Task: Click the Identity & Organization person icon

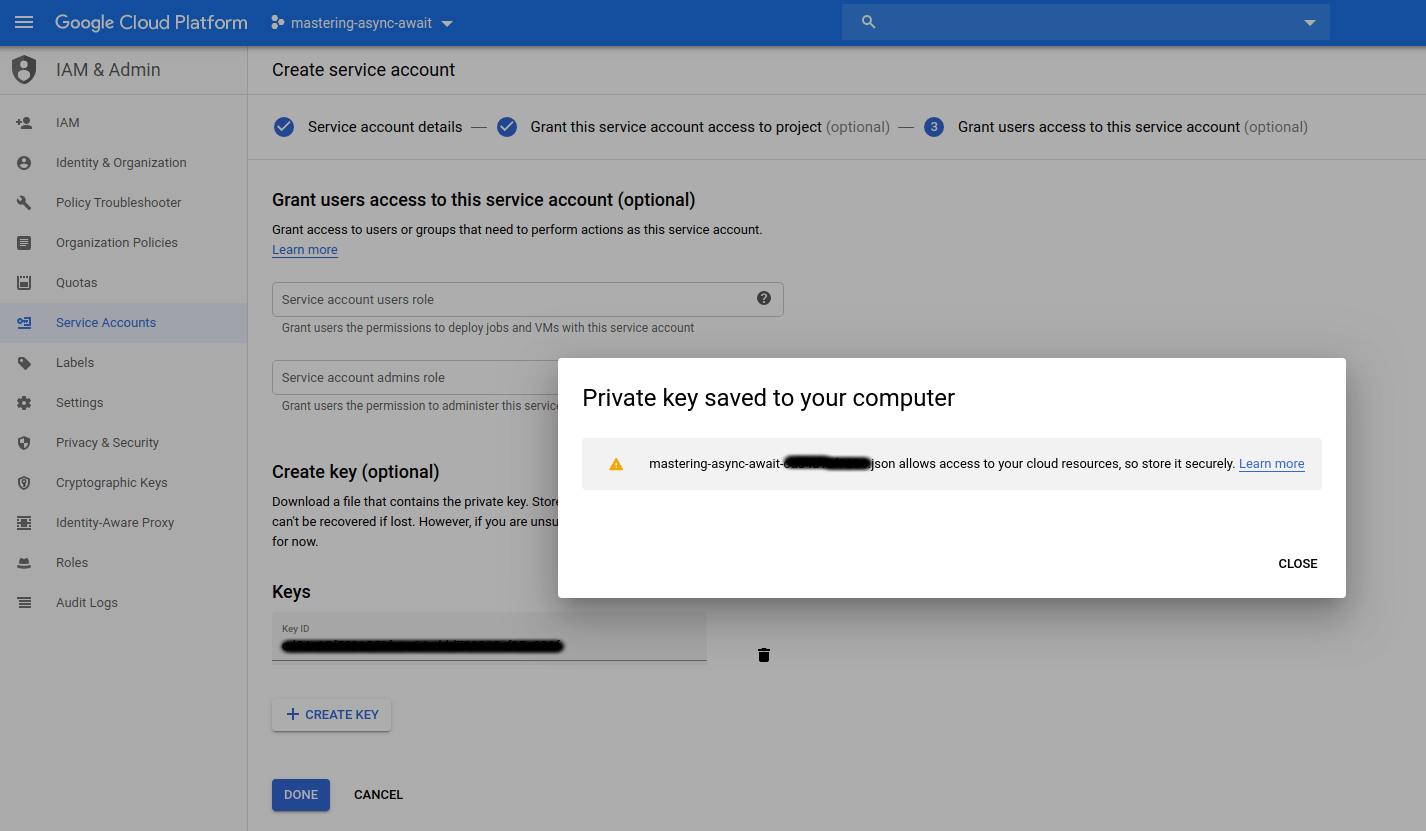Action: 24,163
